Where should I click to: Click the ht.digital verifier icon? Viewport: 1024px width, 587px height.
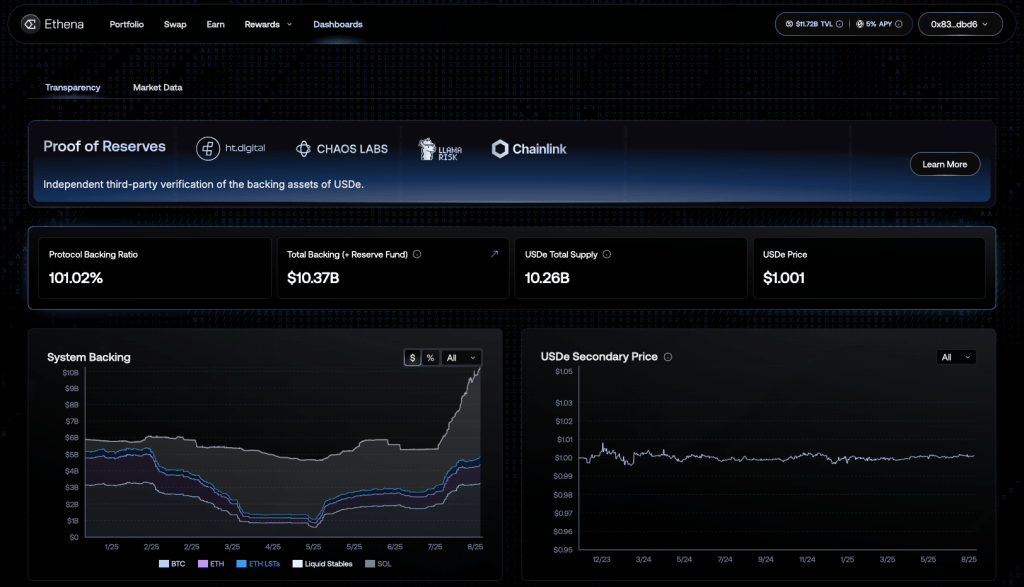click(207, 147)
